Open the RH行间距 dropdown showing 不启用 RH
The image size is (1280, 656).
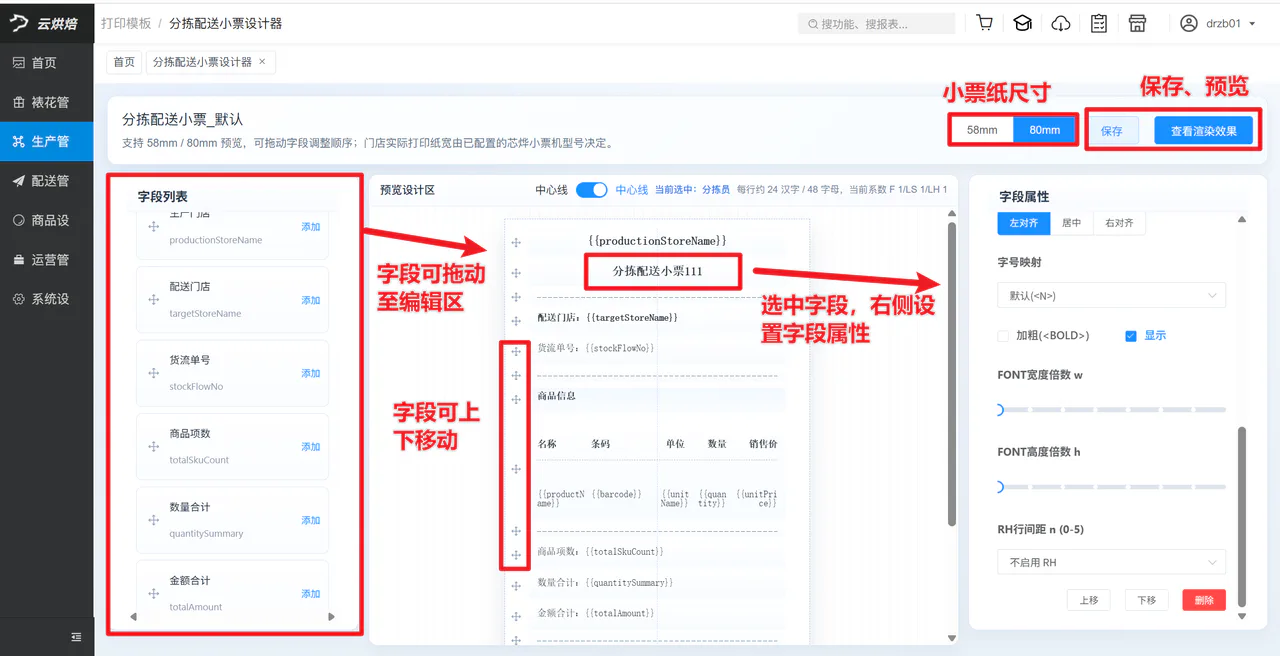click(1111, 563)
